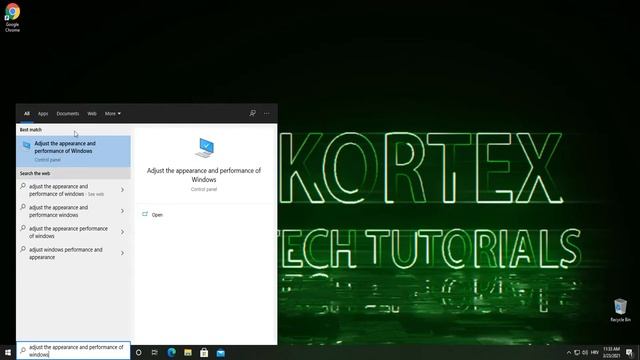Click the Show desktop sliver at the taskbar edge
This screenshot has height=360, width=640.
pos(639,353)
